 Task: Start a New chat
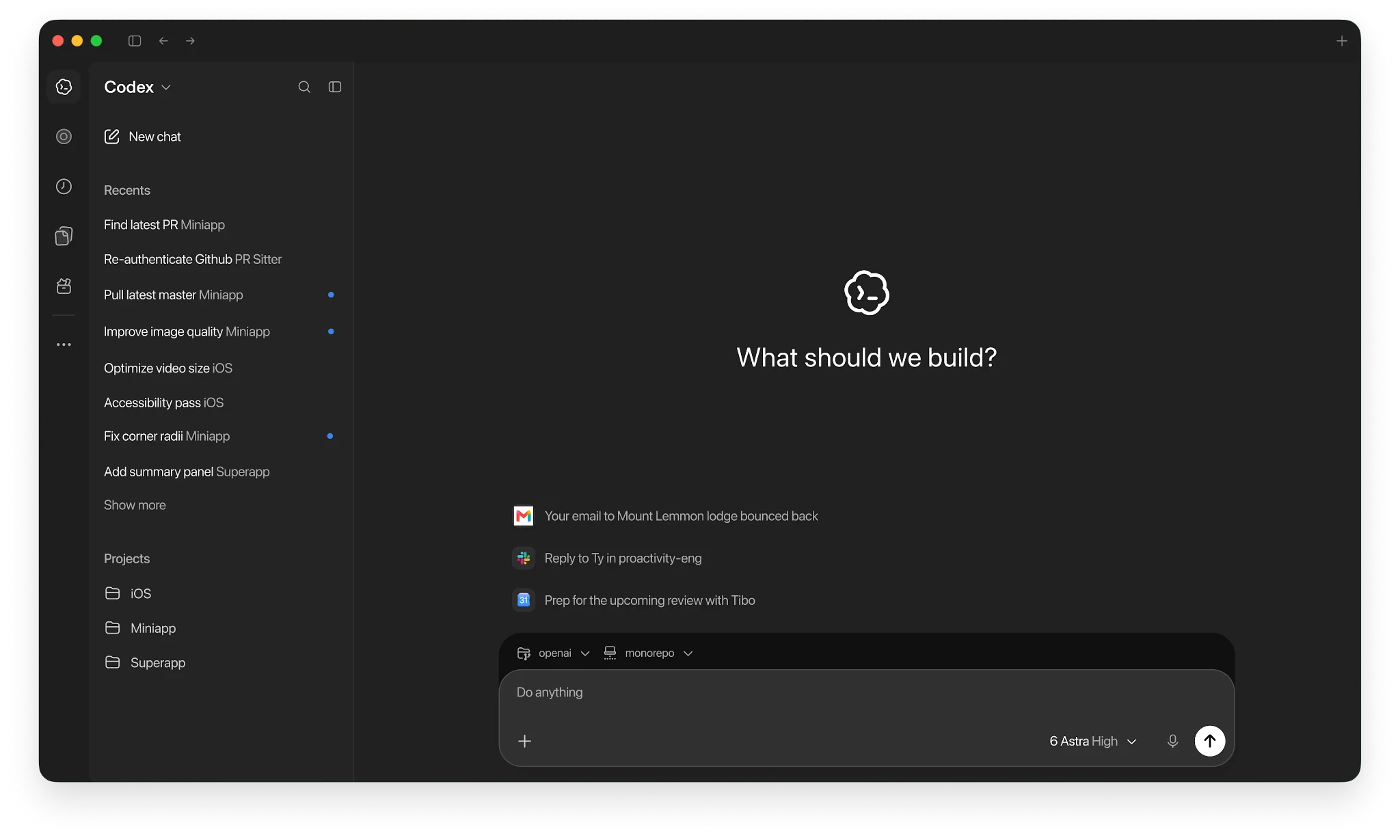[142, 137]
